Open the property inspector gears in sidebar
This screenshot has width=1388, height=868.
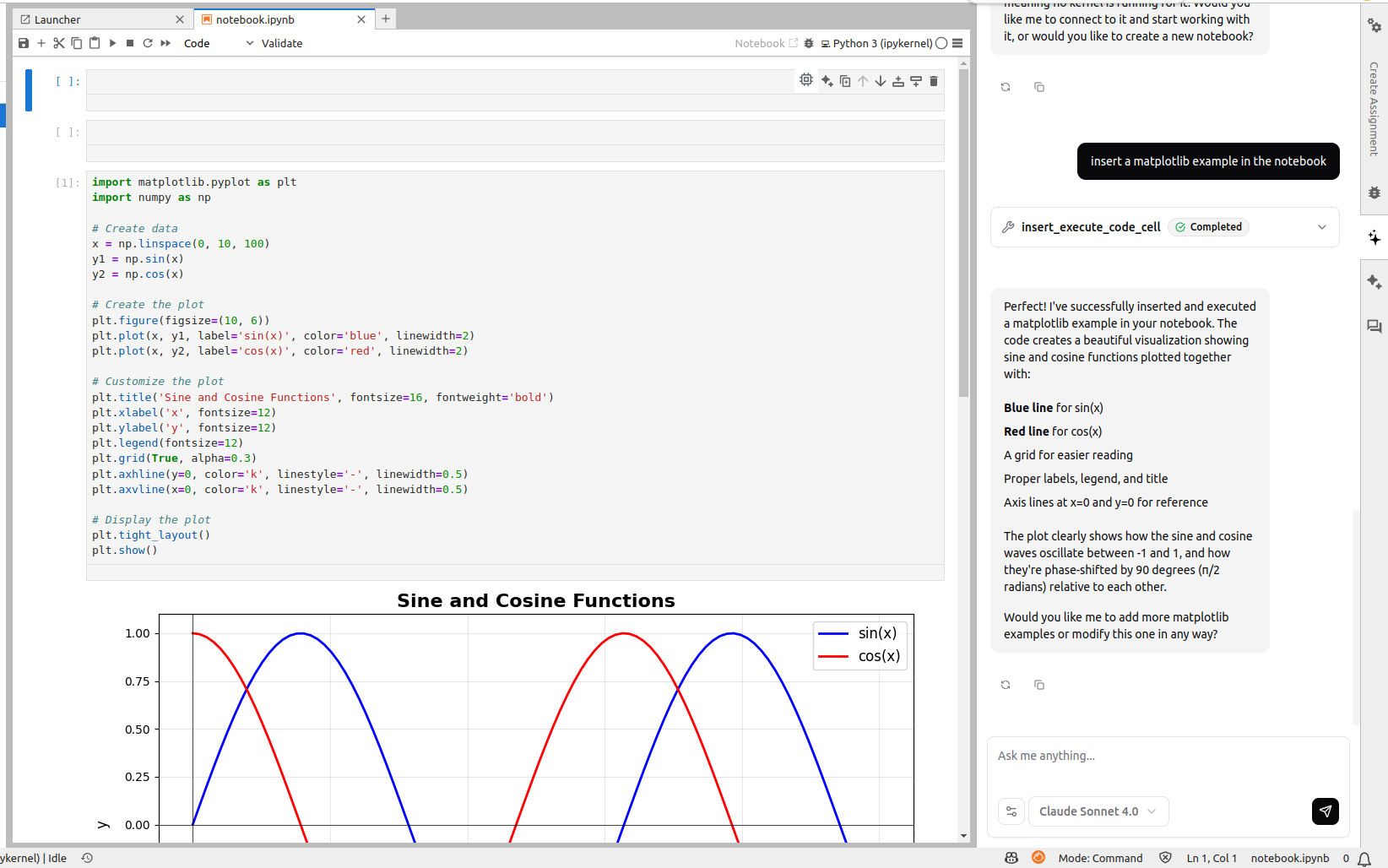click(1374, 25)
